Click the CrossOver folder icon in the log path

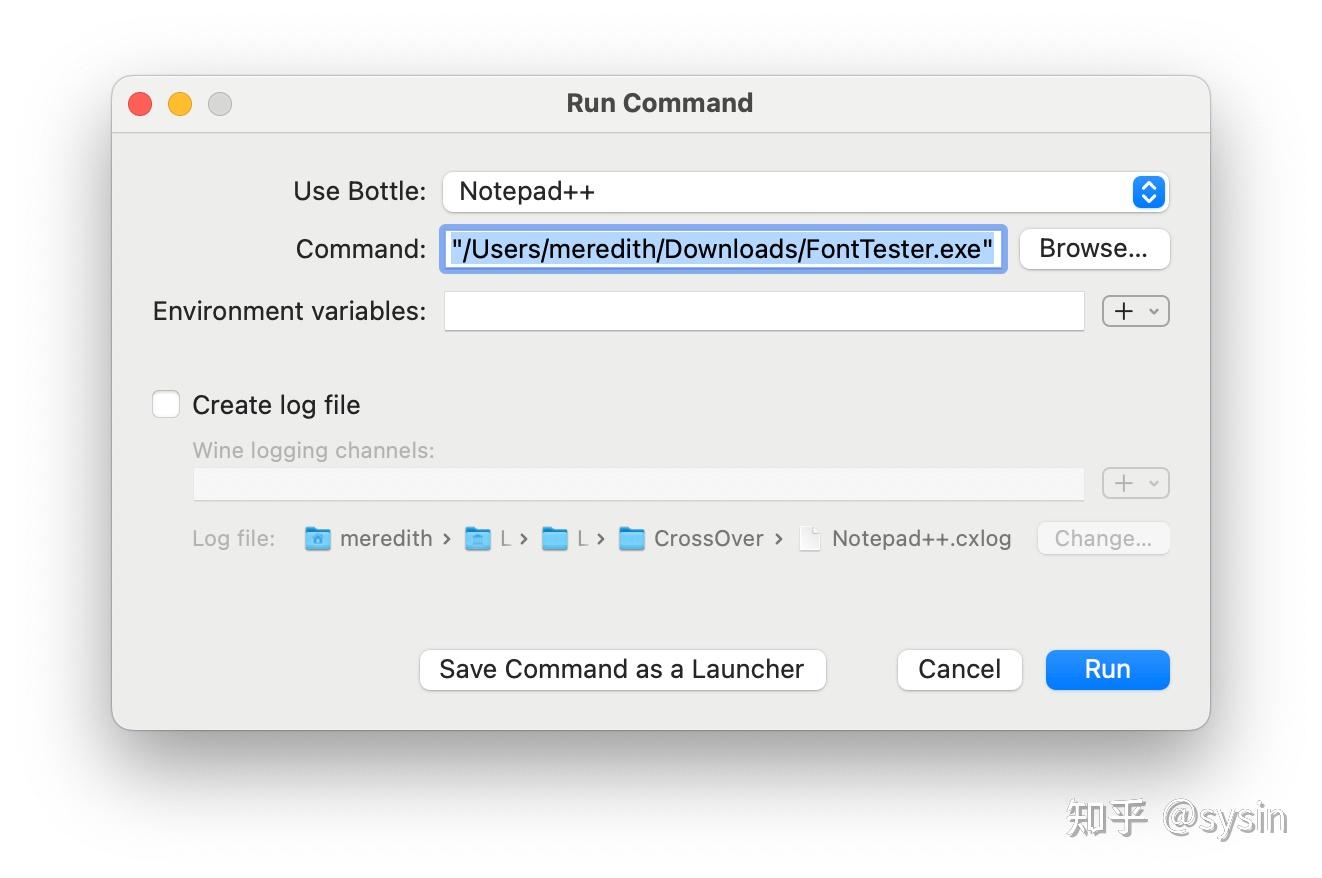pyautogui.click(x=632, y=538)
